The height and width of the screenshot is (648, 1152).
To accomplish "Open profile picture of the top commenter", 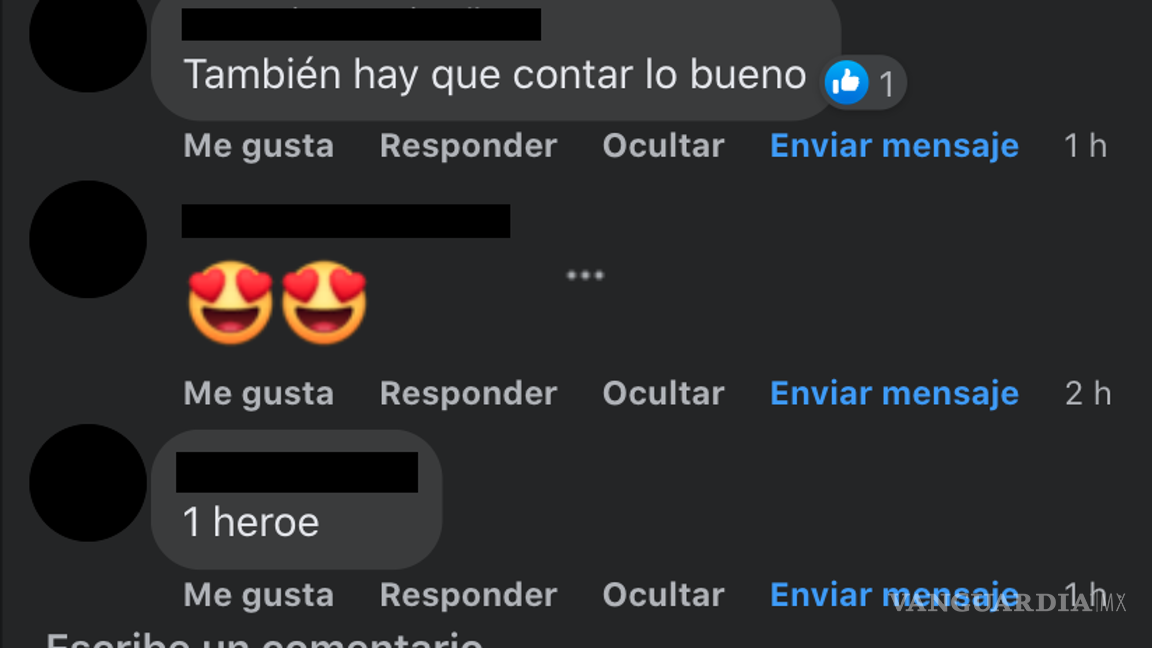I will click(x=88, y=35).
